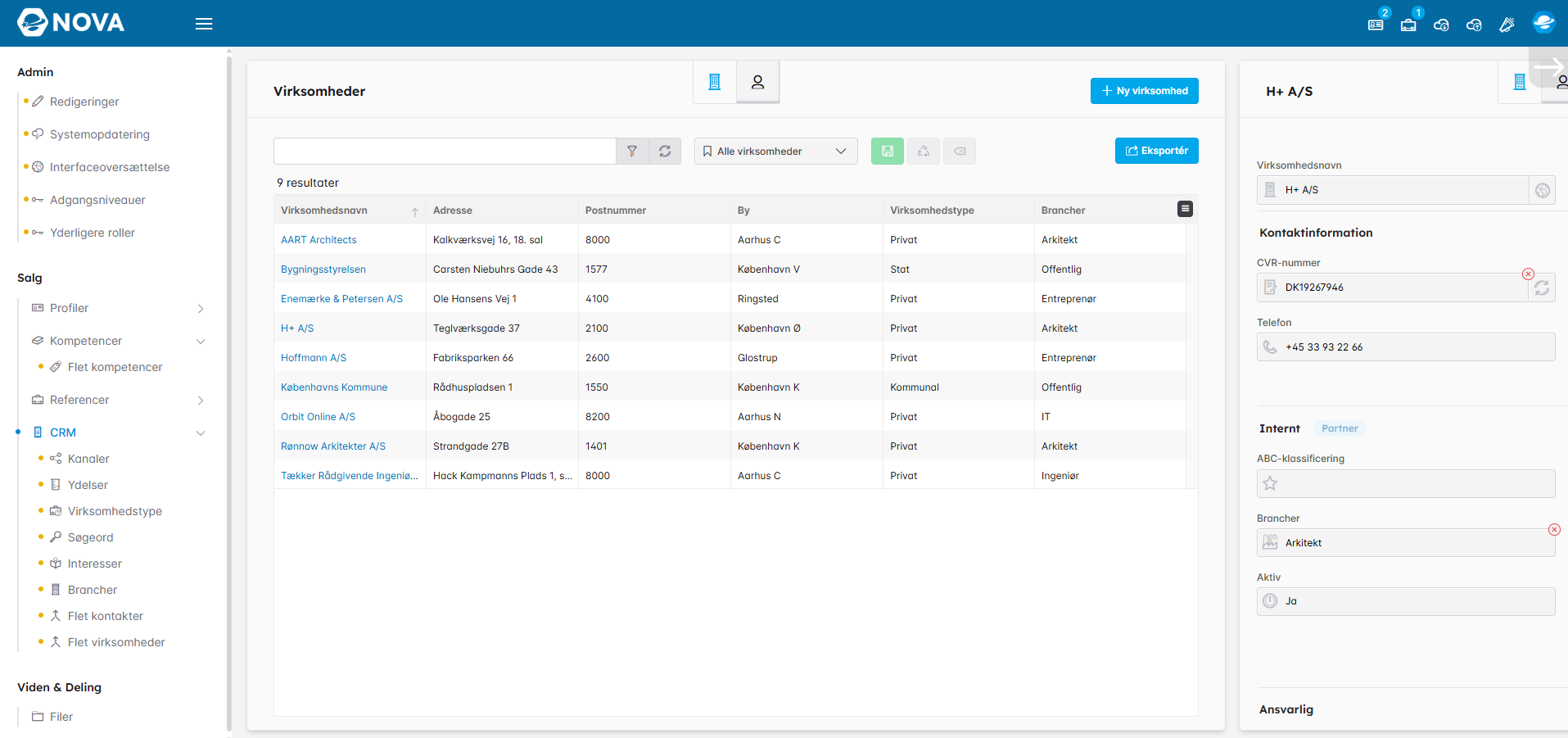Open Interfaceoversættelse menu item

point(110,167)
